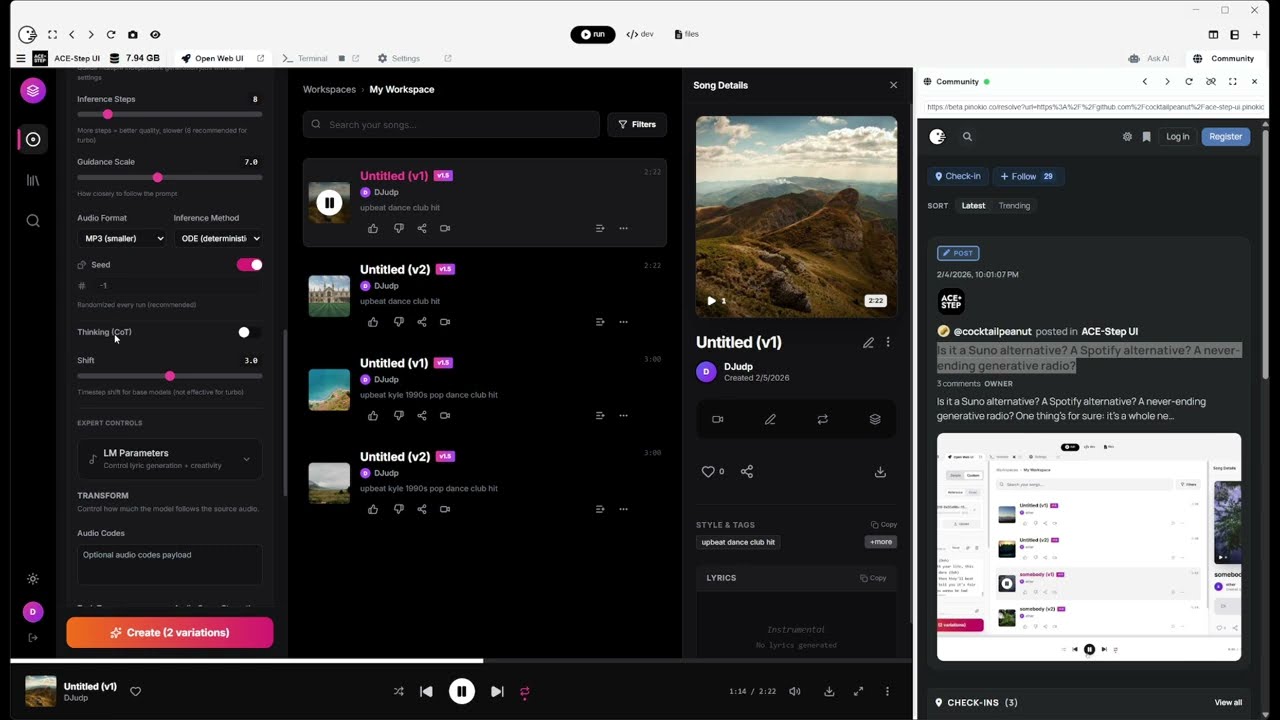Pause playback in the bottom player
This screenshot has width=1280, height=720.
[461, 691]
